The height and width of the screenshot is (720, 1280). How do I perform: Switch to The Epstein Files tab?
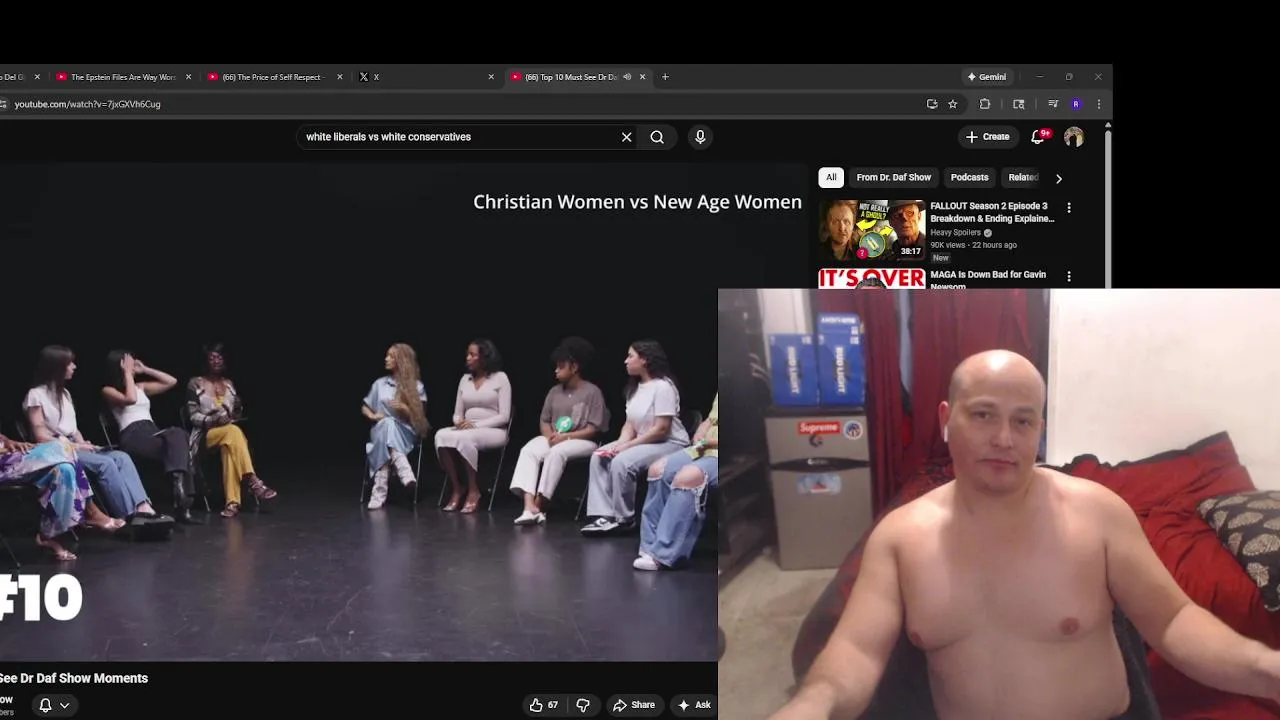(122, 77)
